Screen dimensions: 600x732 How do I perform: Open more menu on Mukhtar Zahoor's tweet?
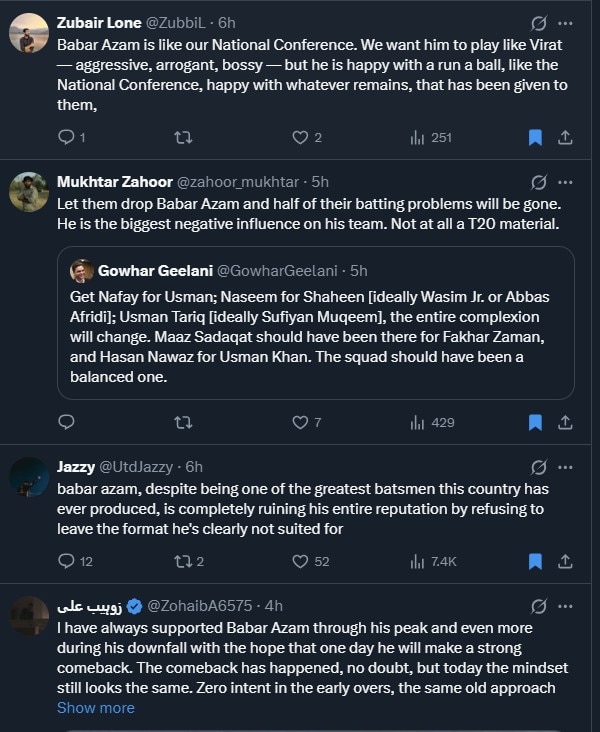click(566, 182)
